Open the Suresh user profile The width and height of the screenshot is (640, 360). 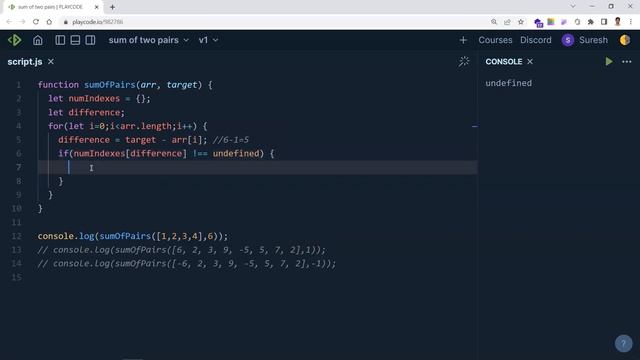click(x=593, y=40)
